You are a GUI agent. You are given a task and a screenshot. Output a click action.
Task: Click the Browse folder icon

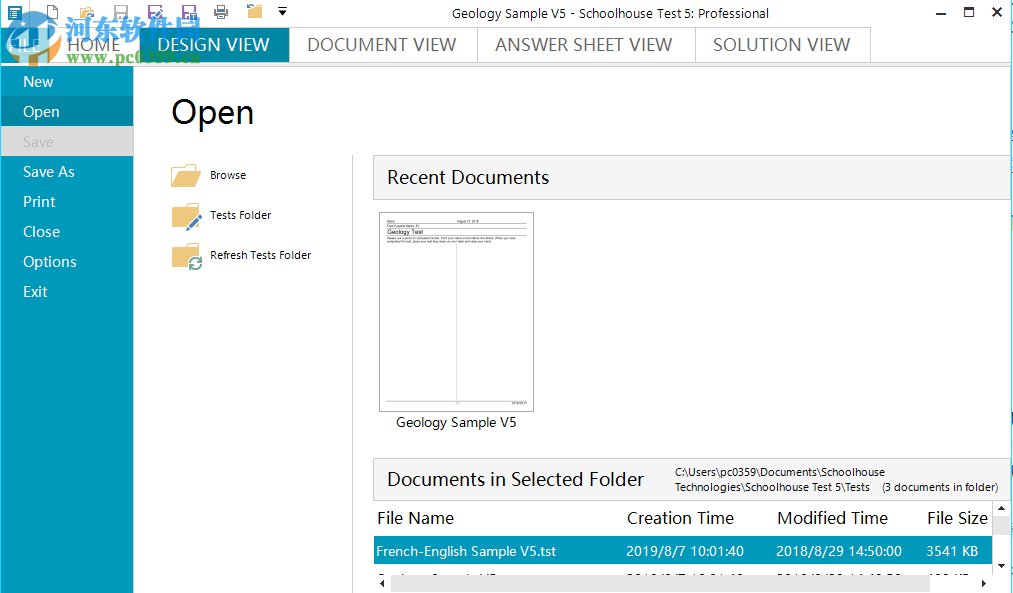[186, 175]
